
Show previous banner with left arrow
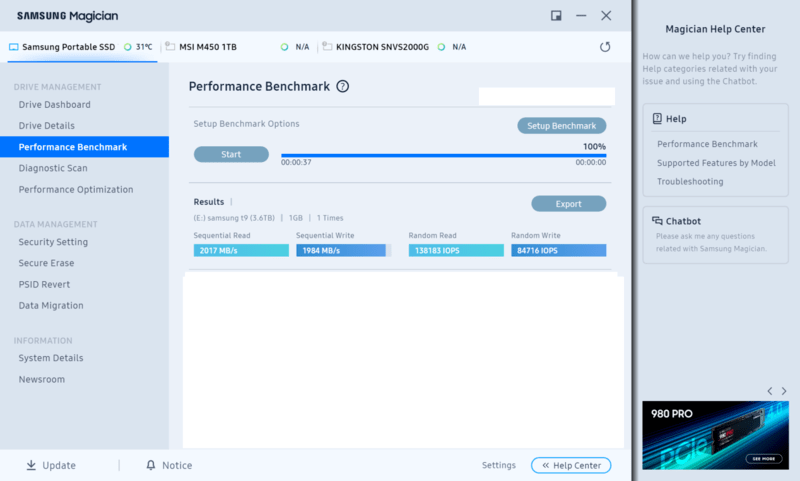[x=769, y=391]
